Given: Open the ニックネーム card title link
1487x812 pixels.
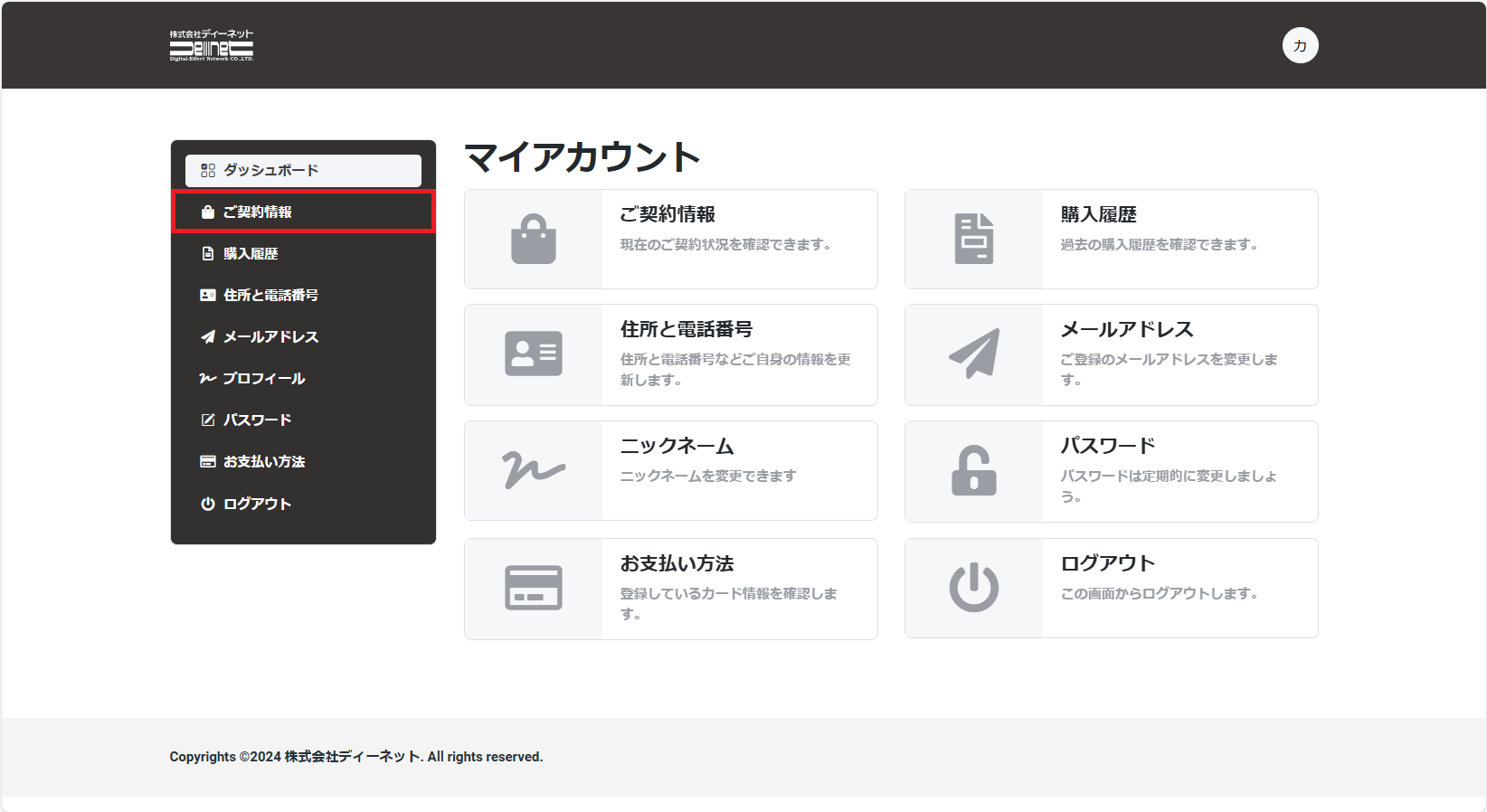Looking at the screenshot, I should [677, 446].
